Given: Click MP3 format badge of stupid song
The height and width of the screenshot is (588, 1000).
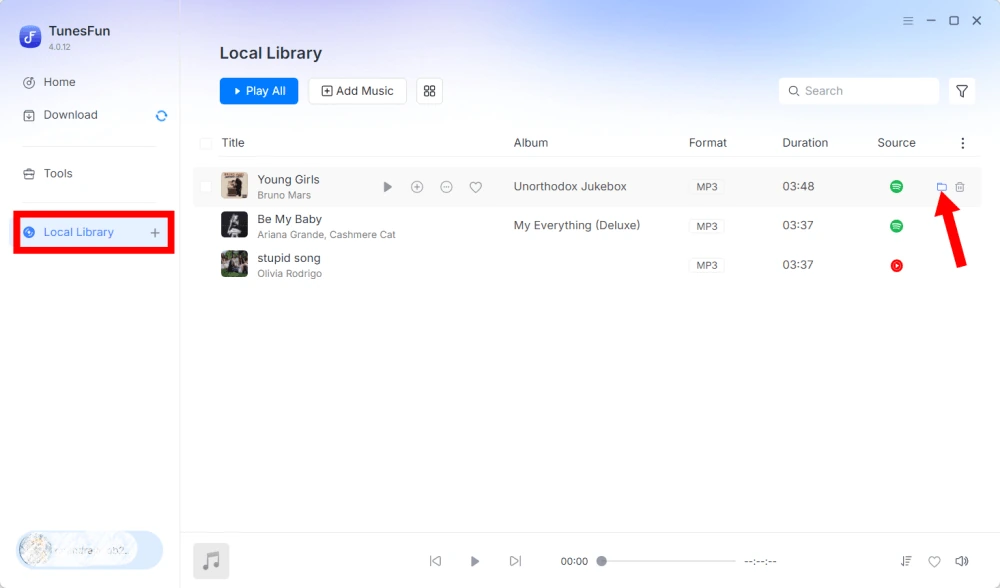Looking at the screenshot, I should coord(707,265).
